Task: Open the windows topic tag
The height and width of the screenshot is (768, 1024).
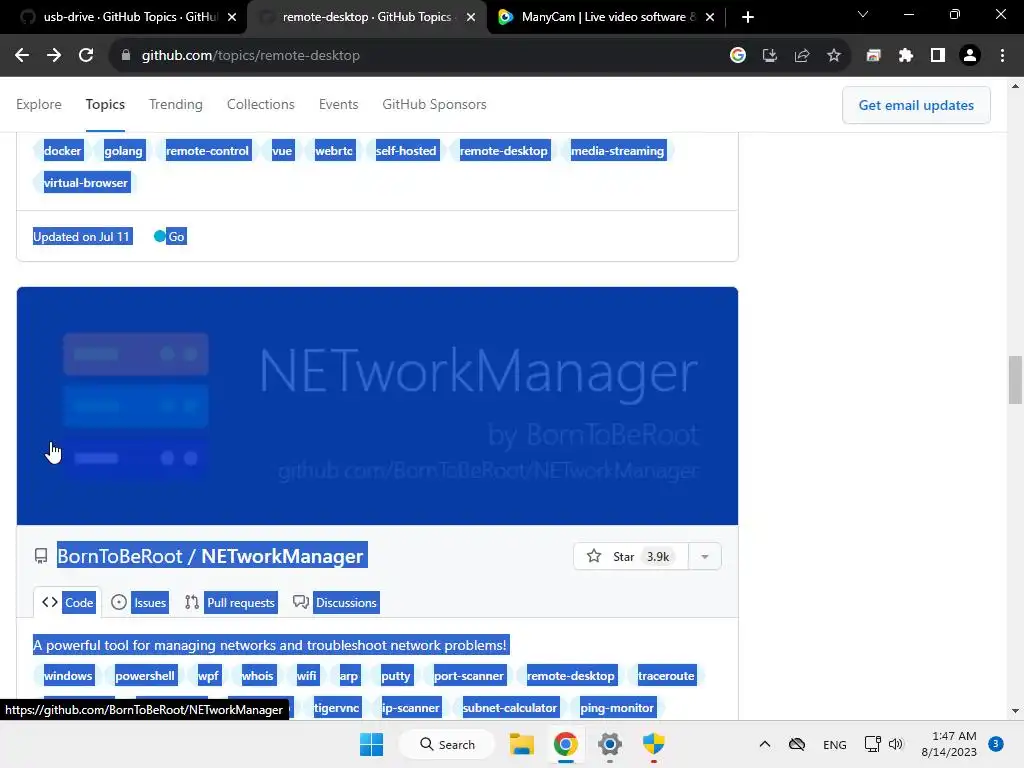Action: pyautogui.click(x=68, y=676)
